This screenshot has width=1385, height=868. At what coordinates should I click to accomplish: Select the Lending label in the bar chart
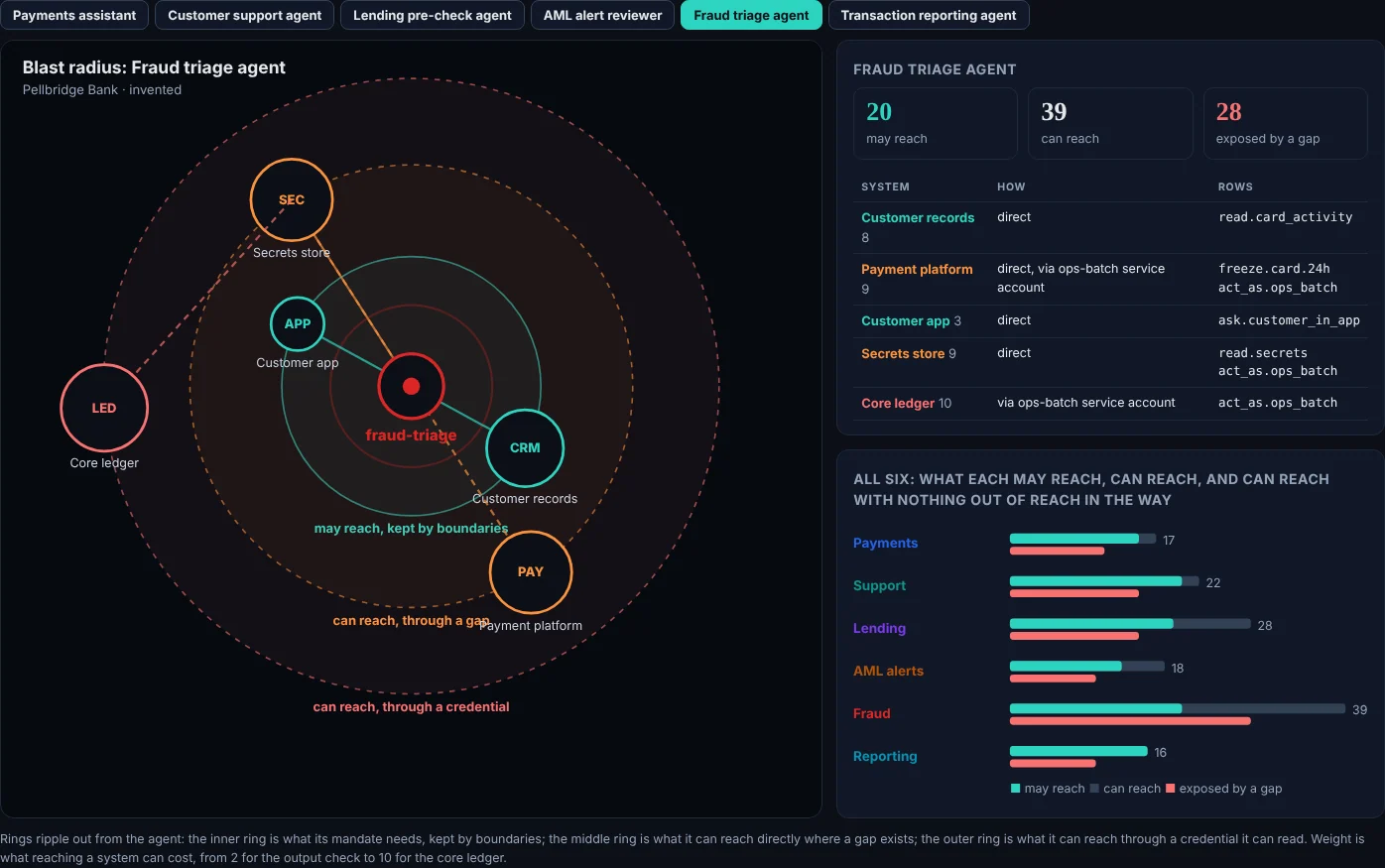[879, 629]
